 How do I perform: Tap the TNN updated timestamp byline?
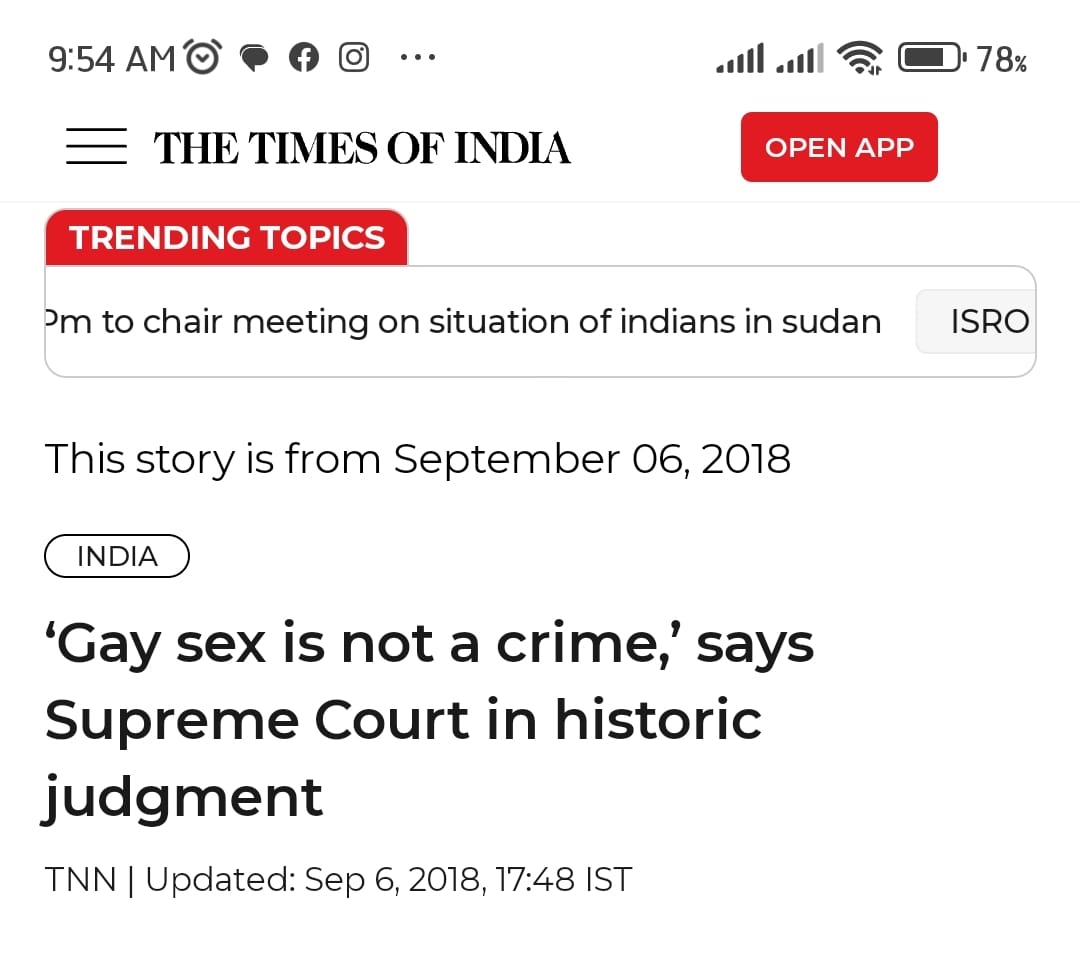[338, 880]
